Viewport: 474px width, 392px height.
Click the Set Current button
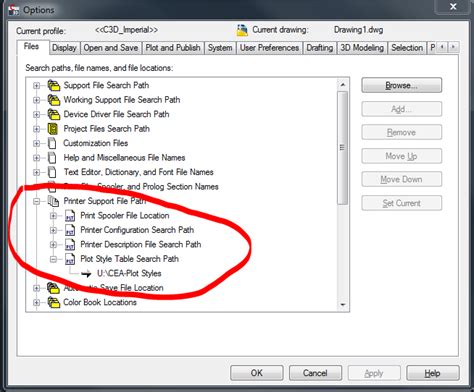402,203
